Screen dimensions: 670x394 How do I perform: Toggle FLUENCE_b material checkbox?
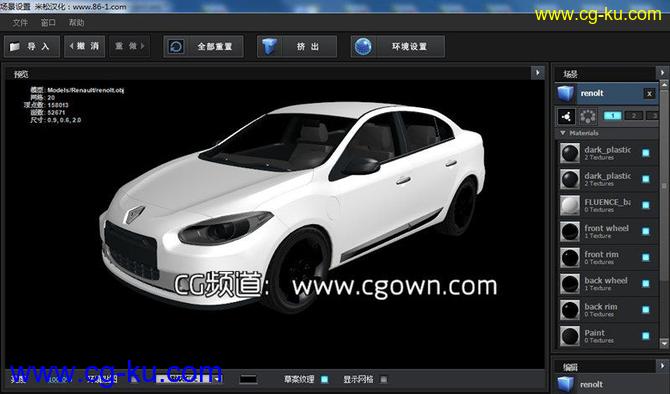(x=646, y=205)
